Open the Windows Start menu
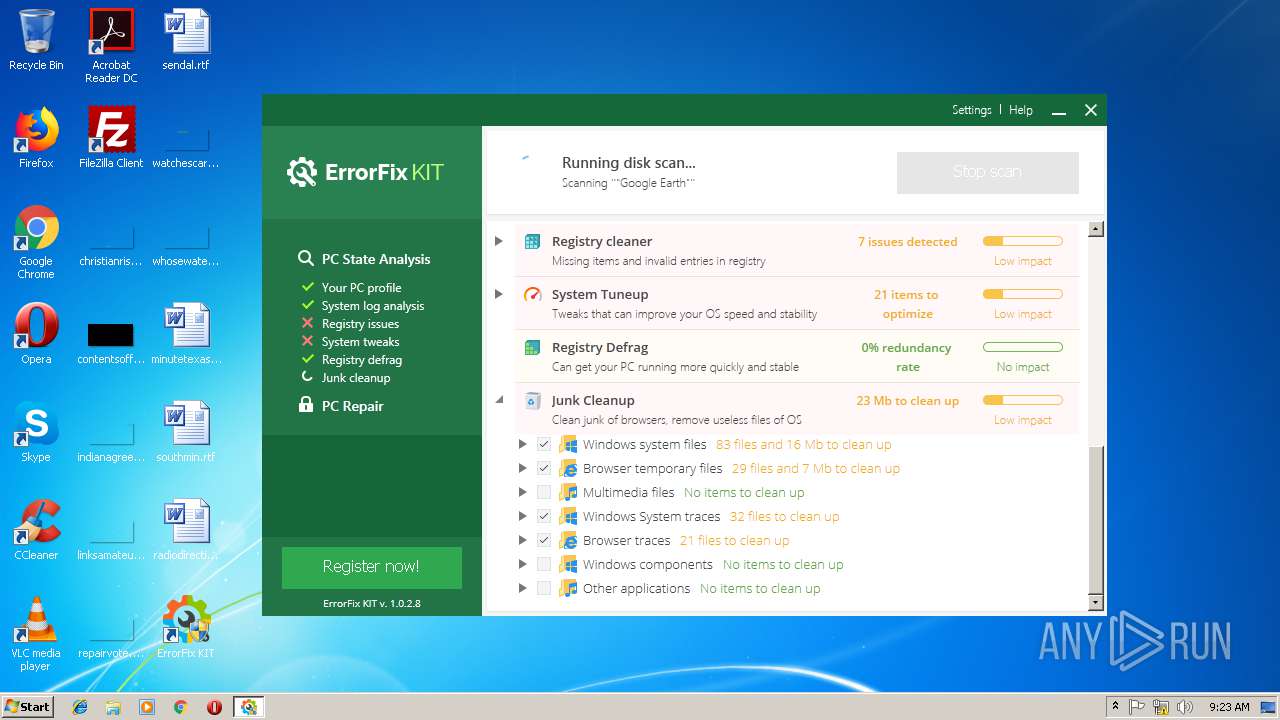This screenshot has height=720, width=1280. tap(28, 707)
